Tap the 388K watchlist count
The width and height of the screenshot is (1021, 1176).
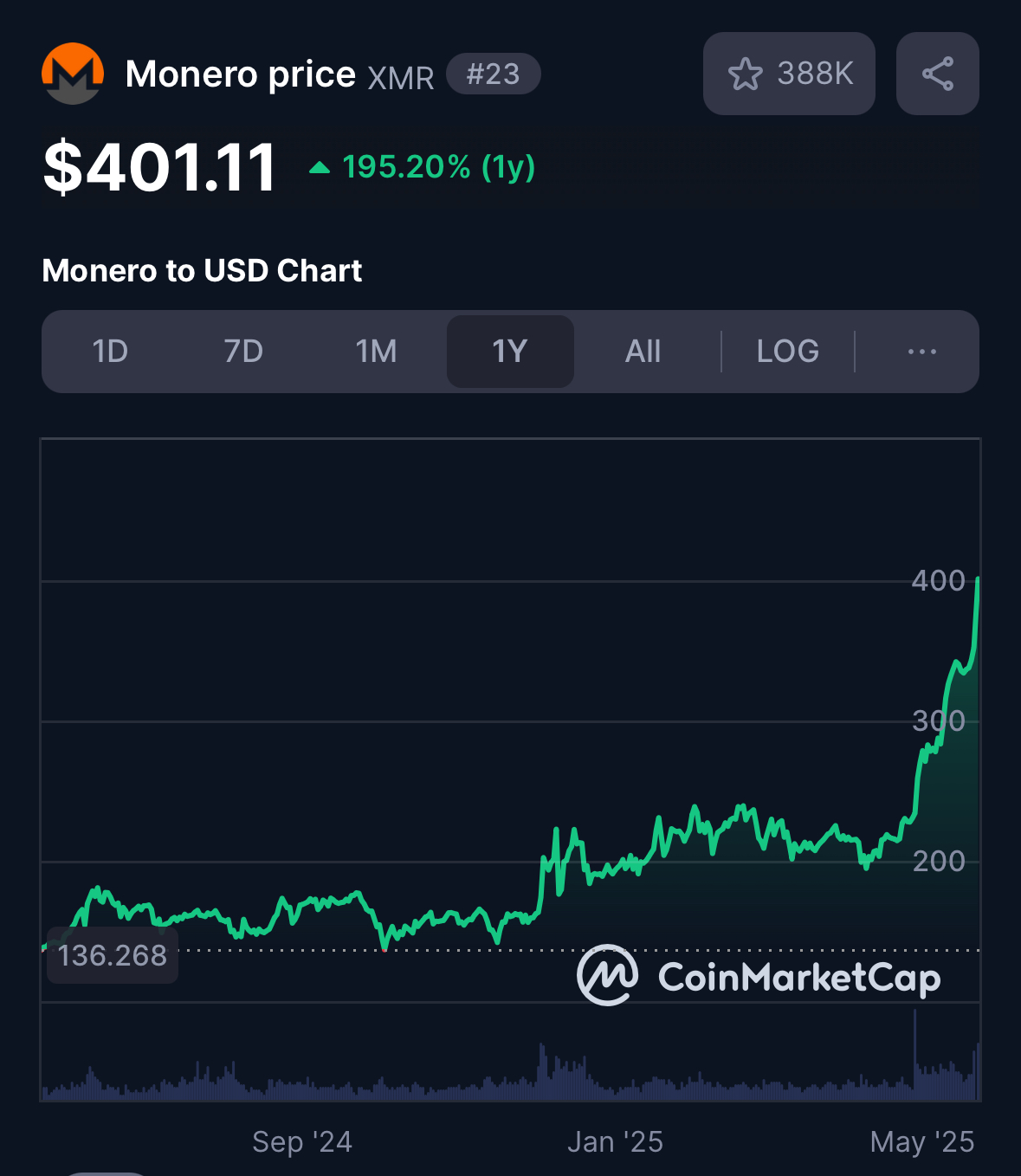(x=815, y=74)
